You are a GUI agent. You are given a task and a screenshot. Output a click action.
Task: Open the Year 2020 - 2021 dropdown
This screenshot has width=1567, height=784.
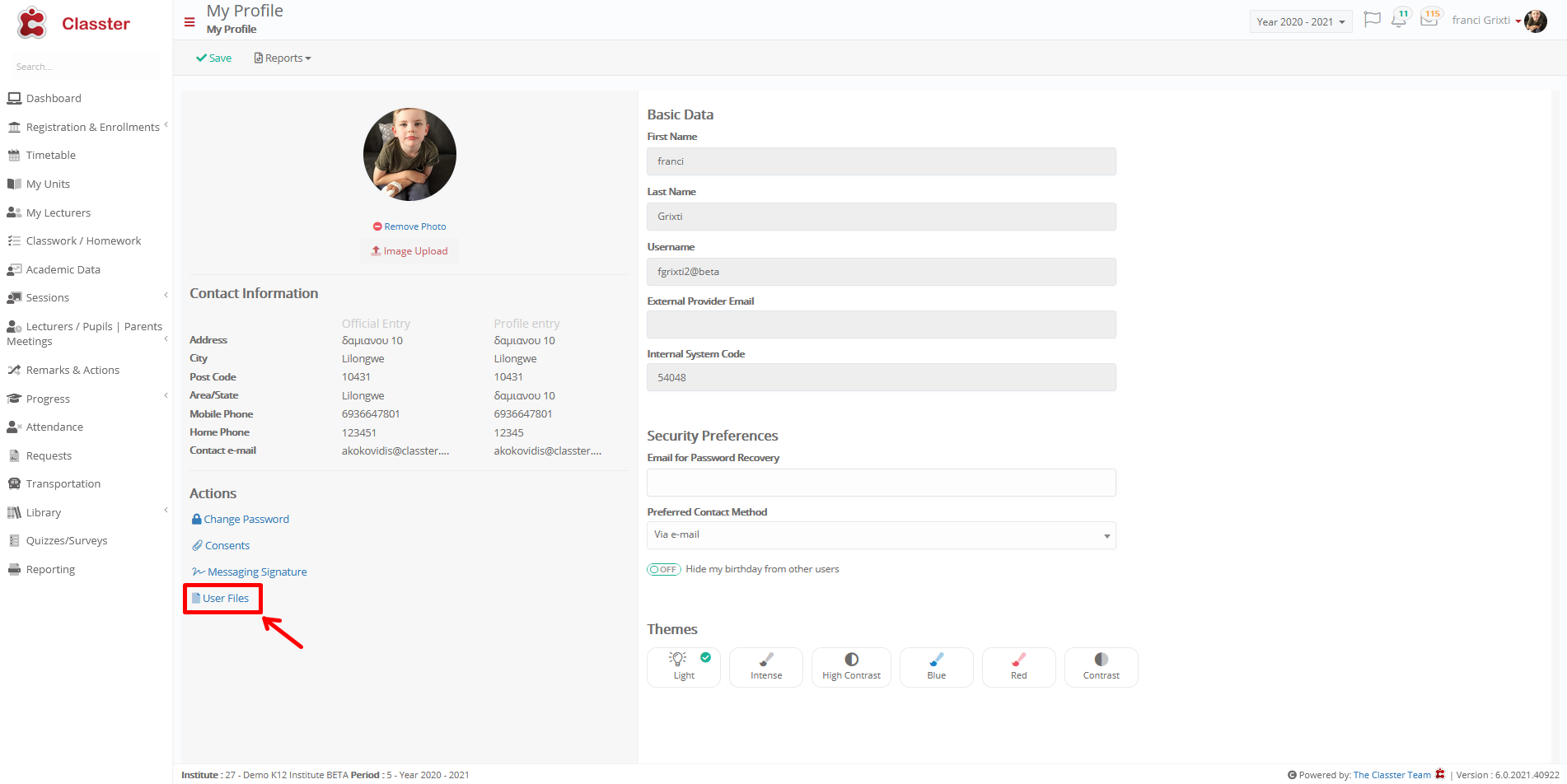(x=1301, y=22)
